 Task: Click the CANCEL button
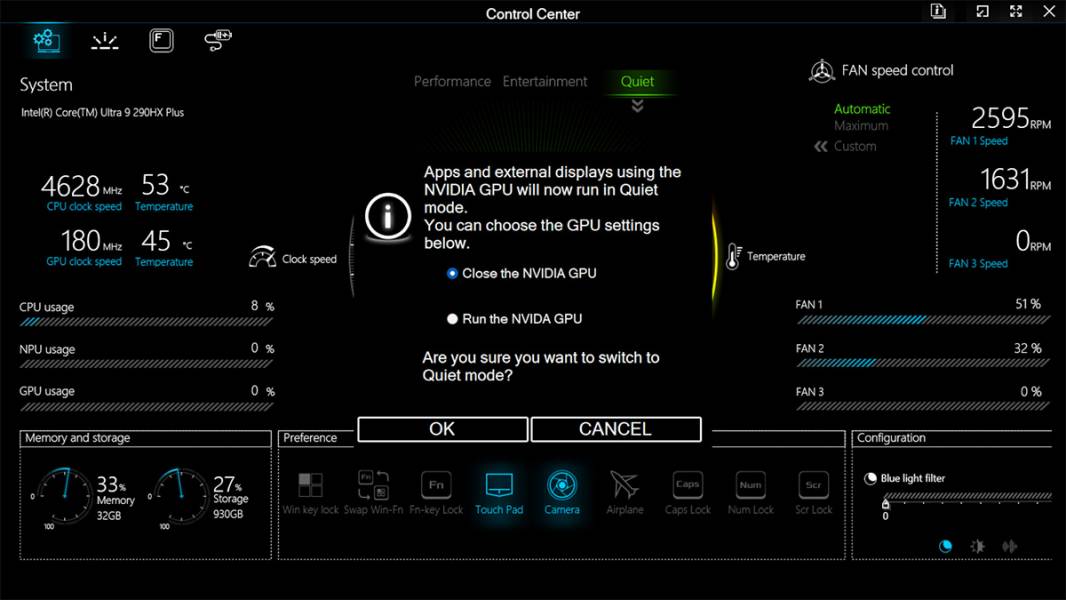pos(616,429)
